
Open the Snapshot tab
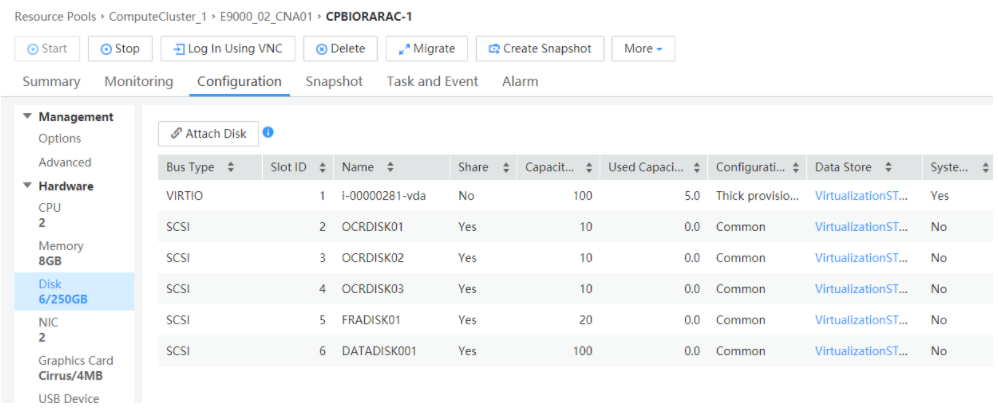334,81
